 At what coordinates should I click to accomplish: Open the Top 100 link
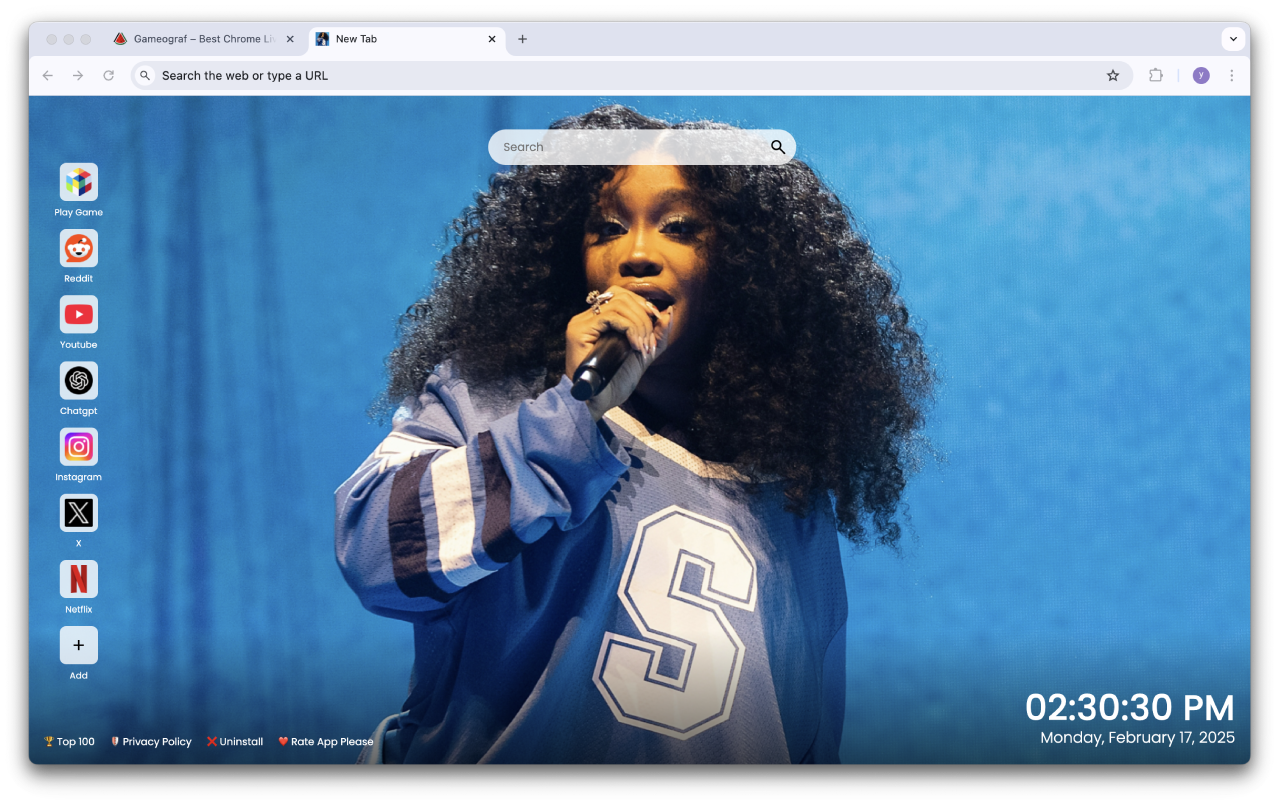(x=68, y=741)
